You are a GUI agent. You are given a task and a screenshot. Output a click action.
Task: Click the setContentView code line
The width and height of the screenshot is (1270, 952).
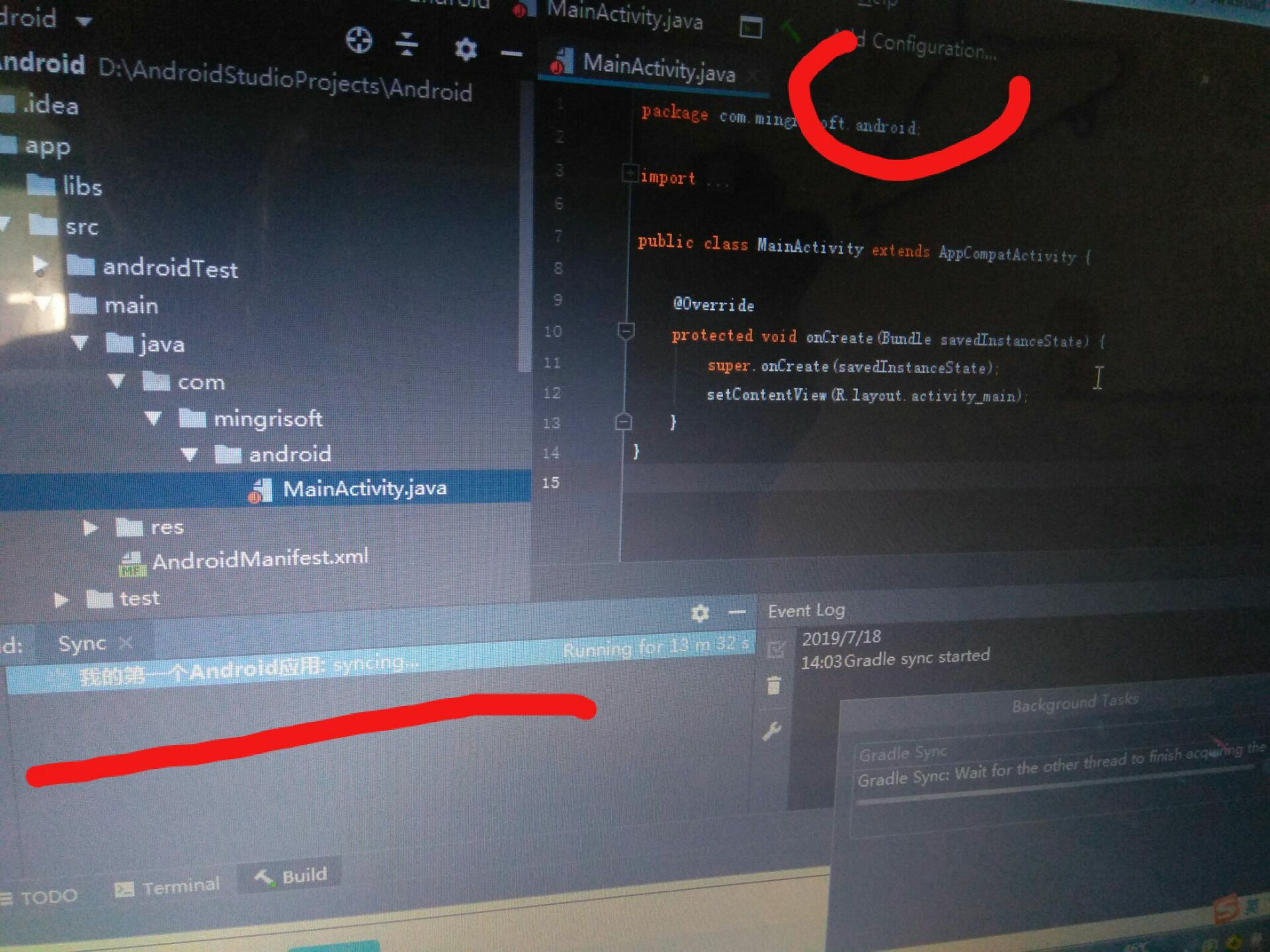point(867,395)
